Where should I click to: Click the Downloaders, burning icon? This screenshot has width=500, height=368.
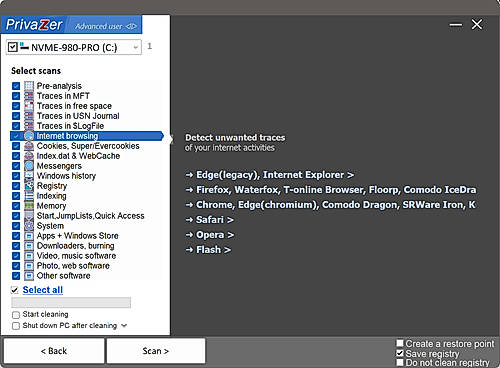[x=29, y=246]
